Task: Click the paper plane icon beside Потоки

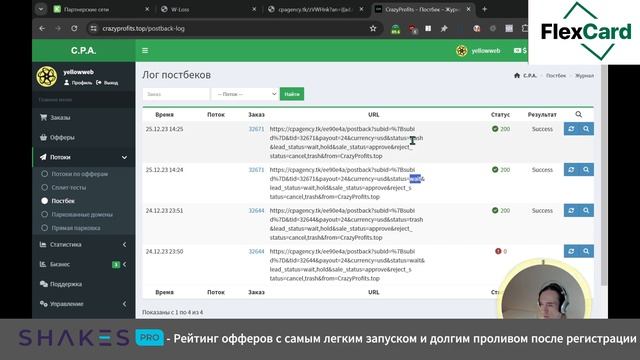Action: click(43, 157)
